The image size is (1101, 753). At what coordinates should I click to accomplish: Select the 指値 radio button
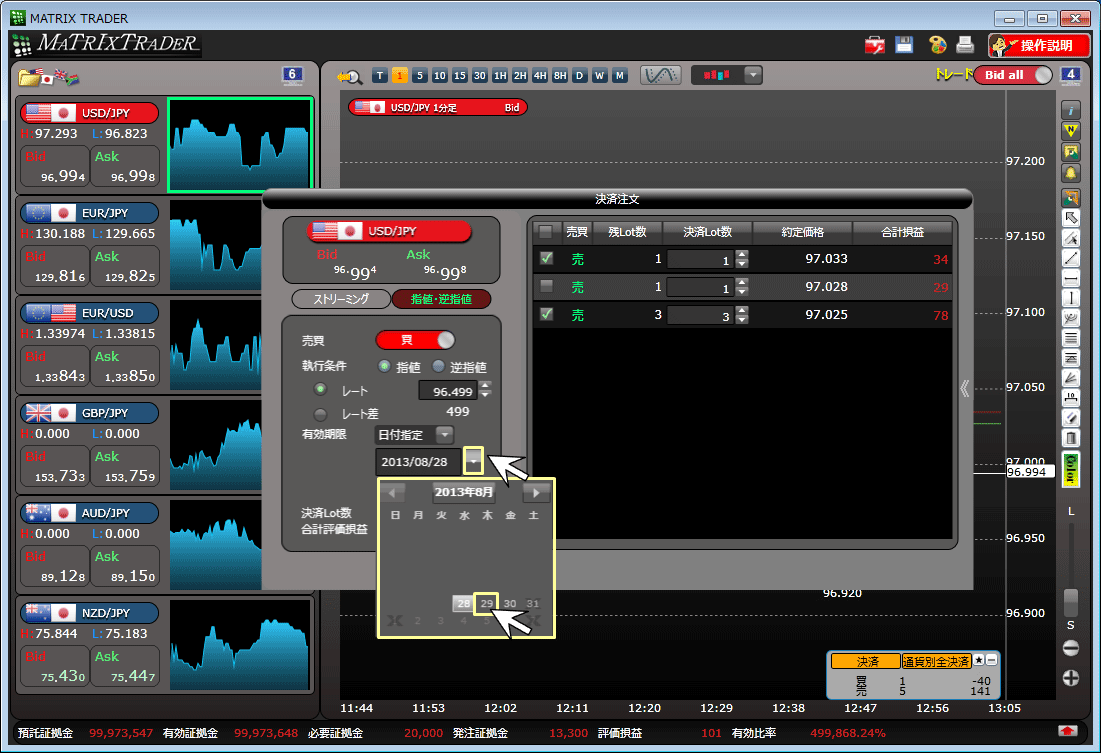384,366
